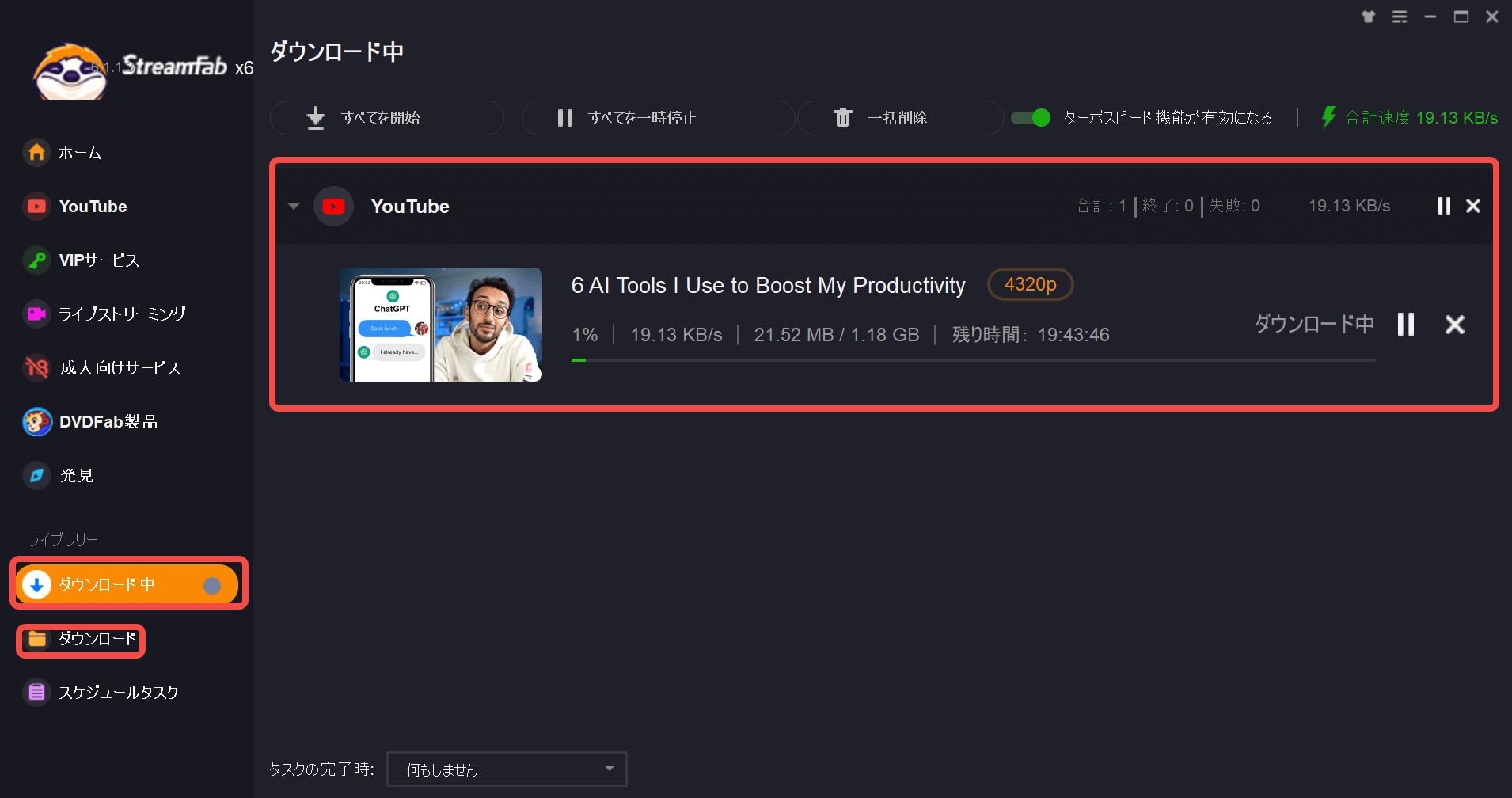
Task: Click the ダウンロード中 download arrow icon
Action: [x=36, y=585]
